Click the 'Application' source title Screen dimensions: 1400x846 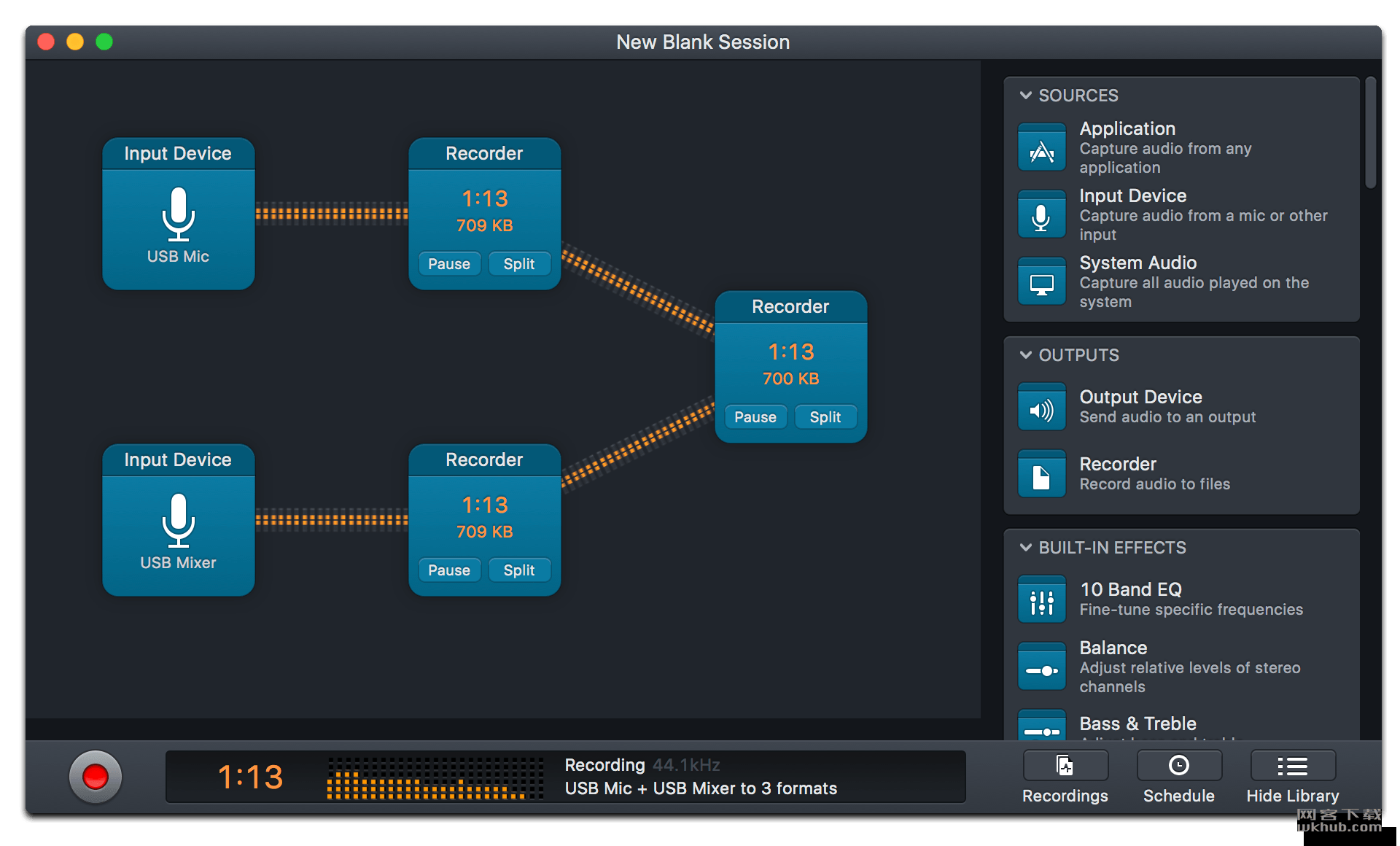pos(1127,129)
